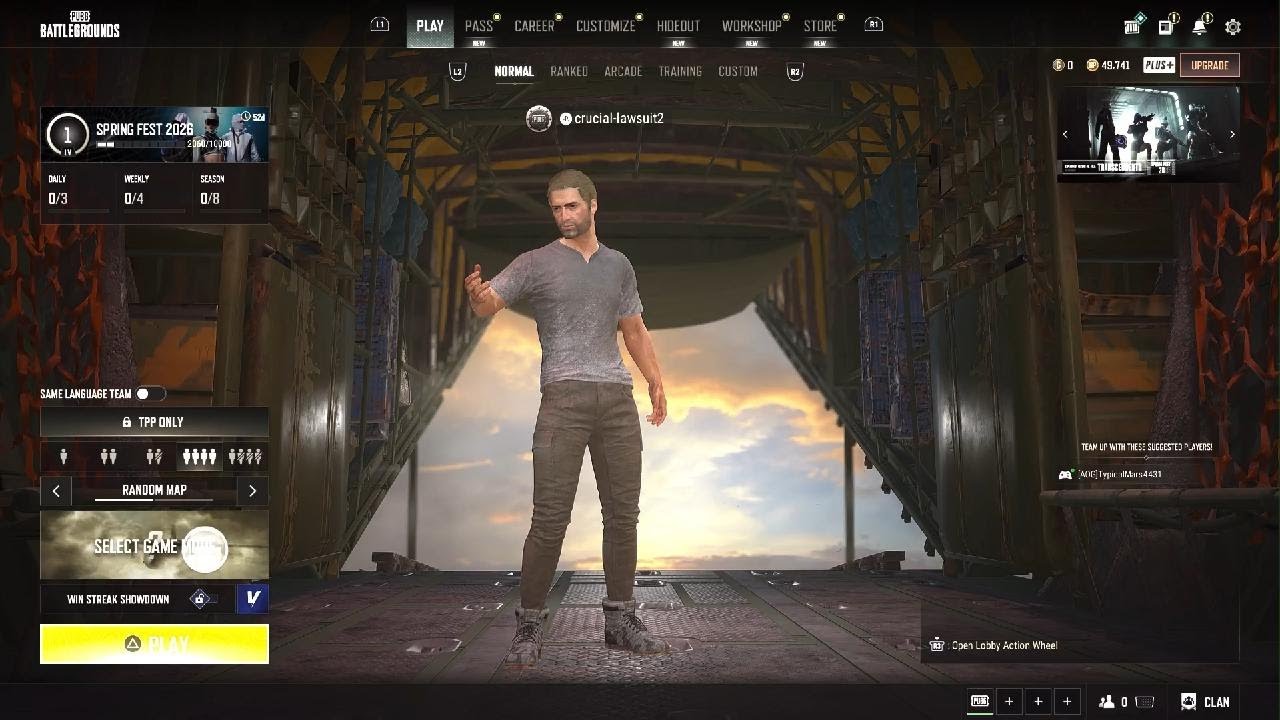The width and height of the screenshot is (1280, 720).
Task: Open the Spring Fest 2026 banner
Action: pyautogui.click(x=154, y=134)
